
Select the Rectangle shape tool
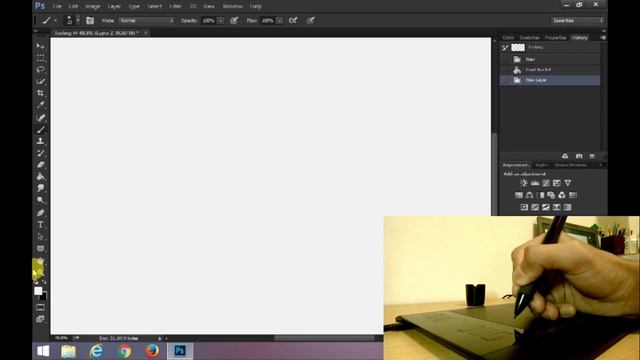(40, 248)
